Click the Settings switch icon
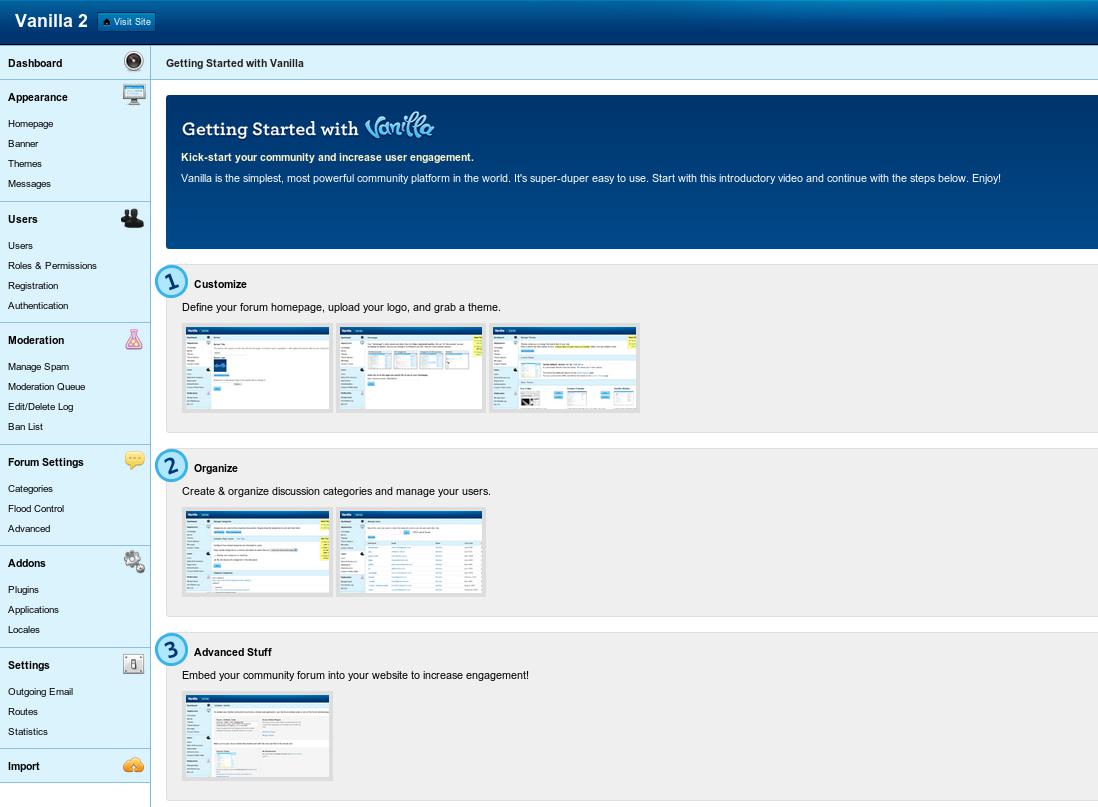The image size is (1098, 807). 134,664
